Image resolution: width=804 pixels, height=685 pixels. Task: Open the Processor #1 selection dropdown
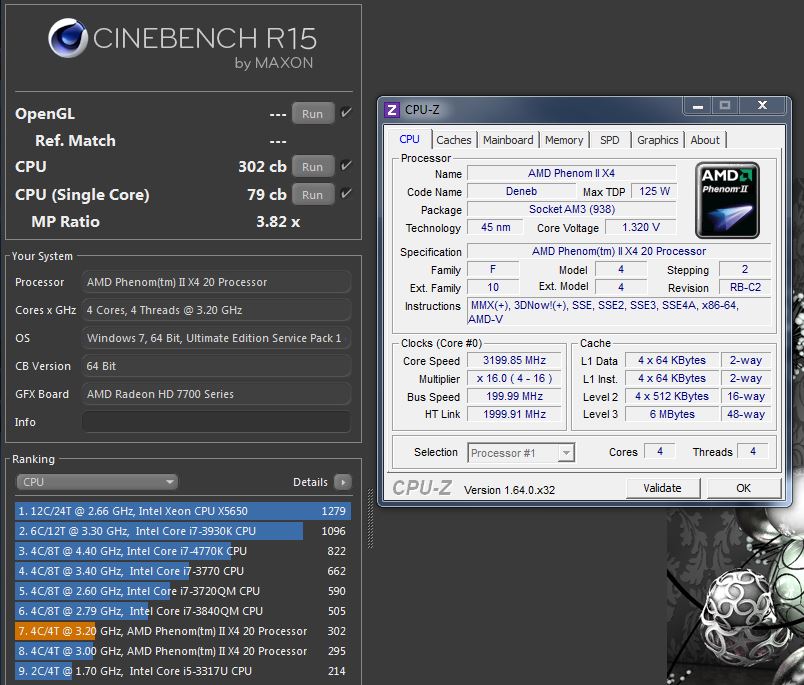click(521, 453)
